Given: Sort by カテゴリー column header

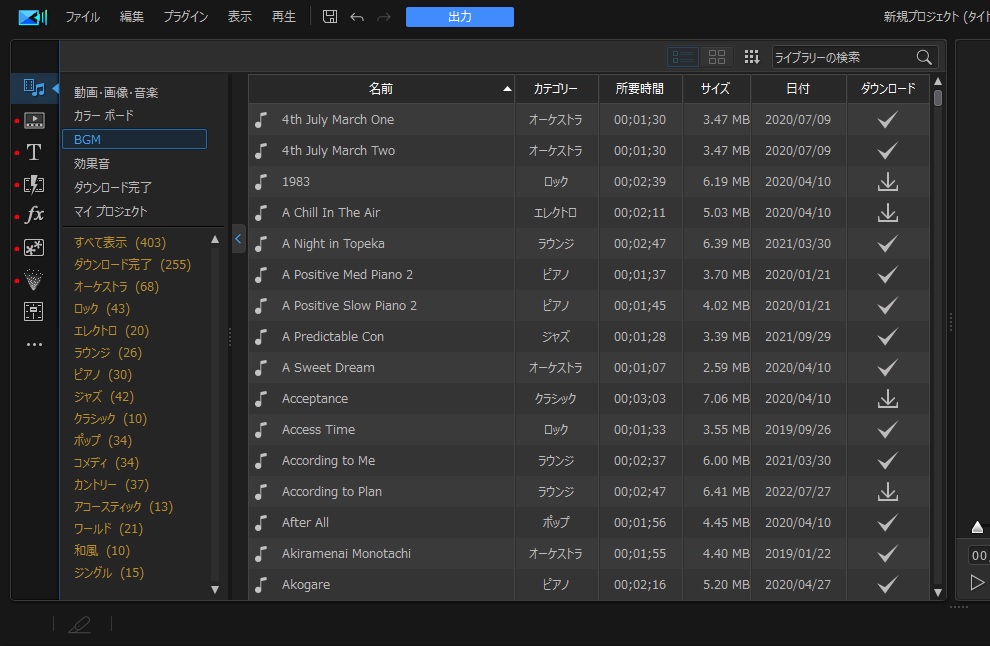Looking at the screenshot, I should [x=556, y=88].
